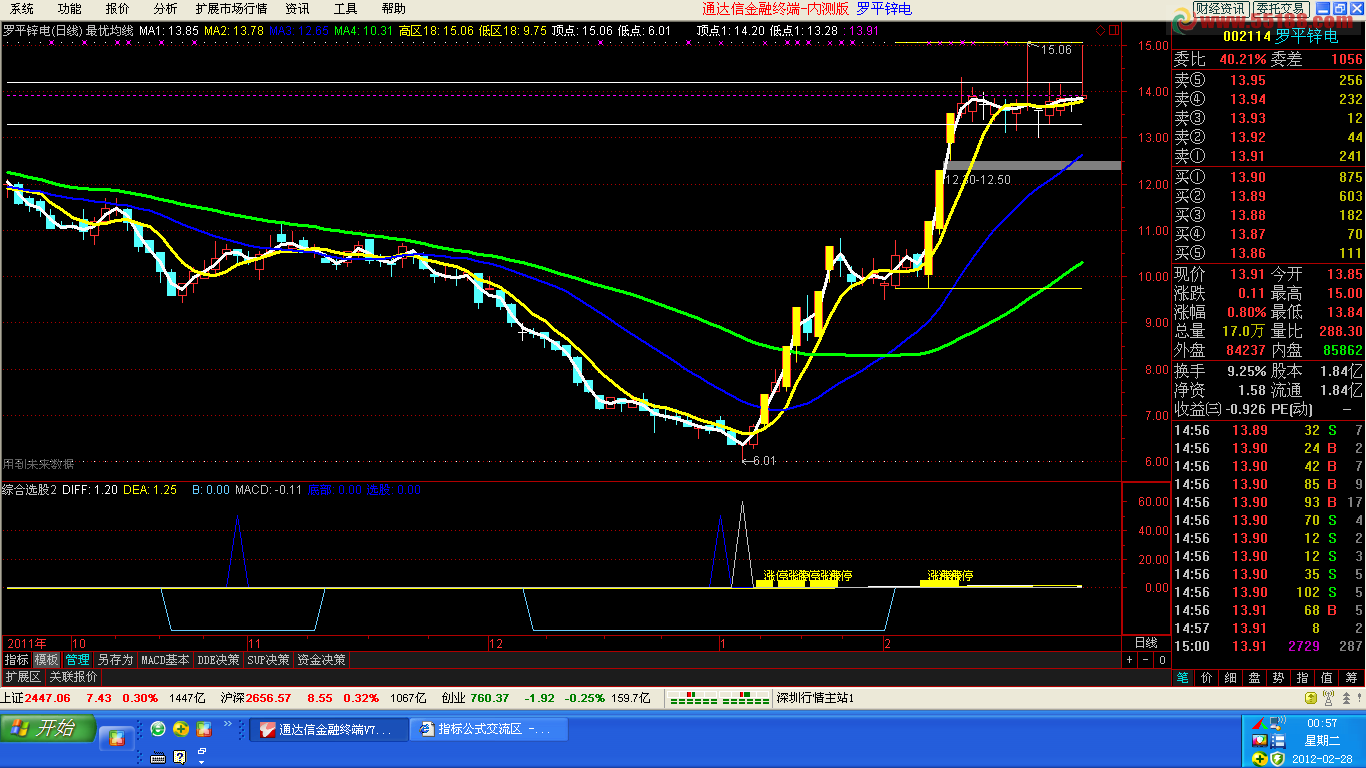Click the 财经资讯 button
The height and width of the screenshot is (768, 1366).
coord(1219,8)
